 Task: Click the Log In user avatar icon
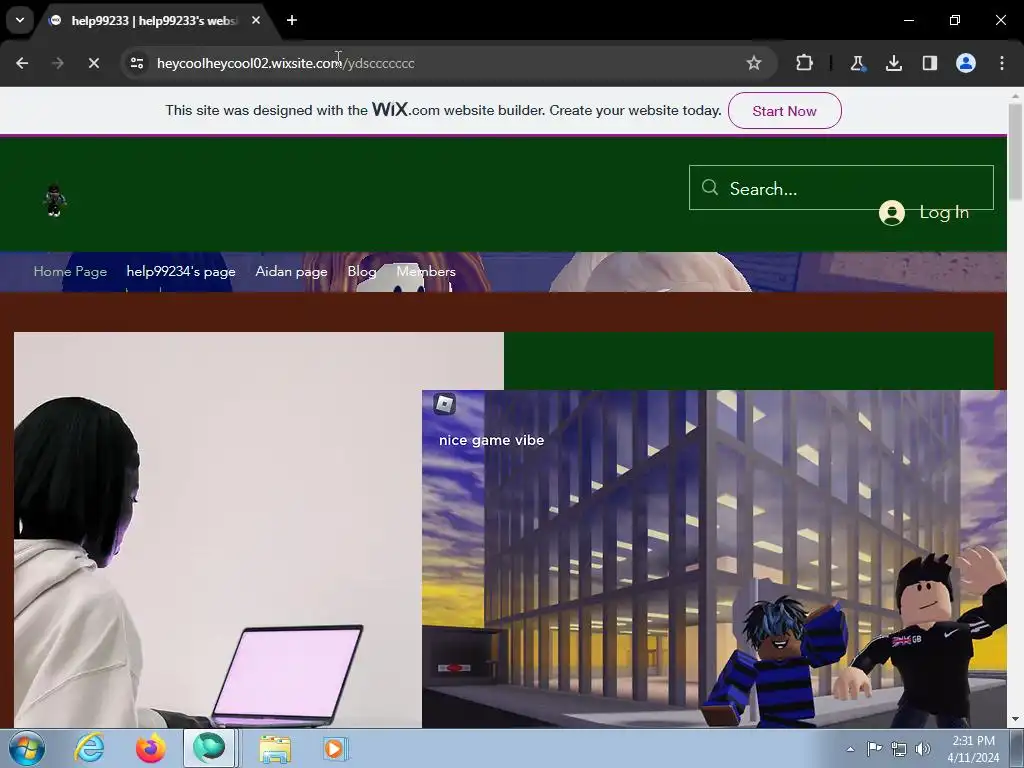click(891, 213)
